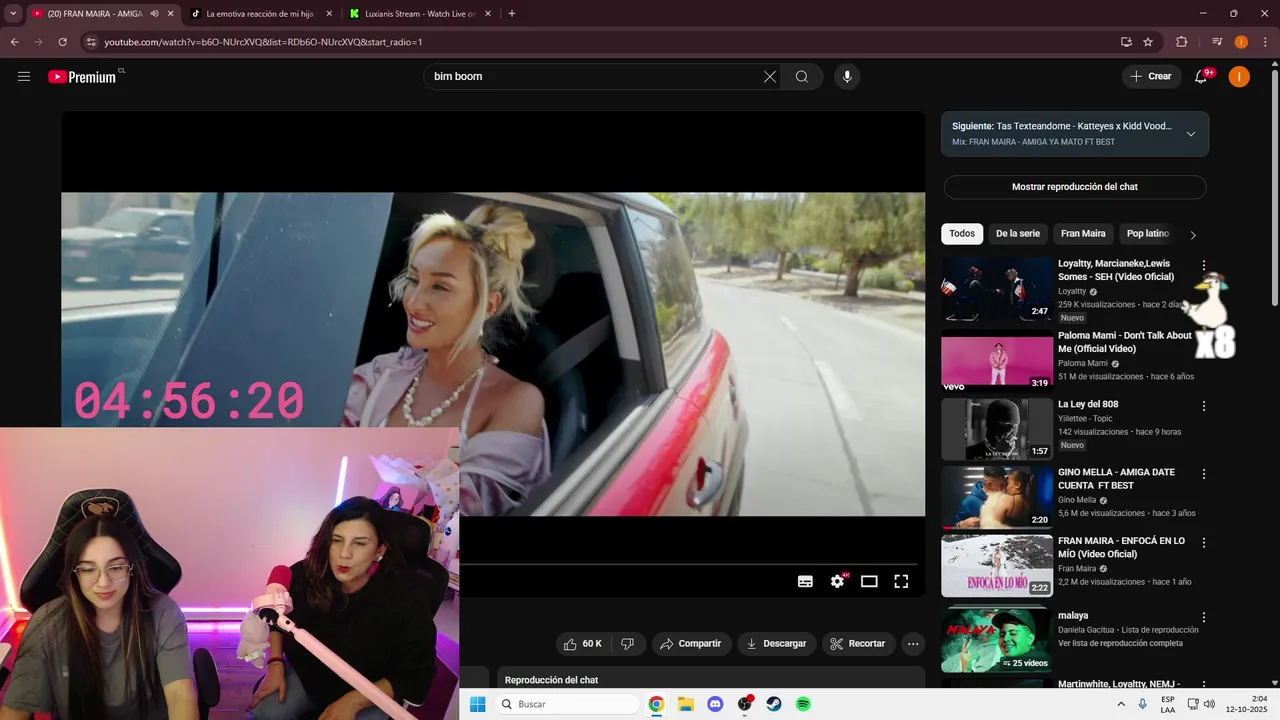Like the video with 60 K likes
1280x720 pixels.
583,644
